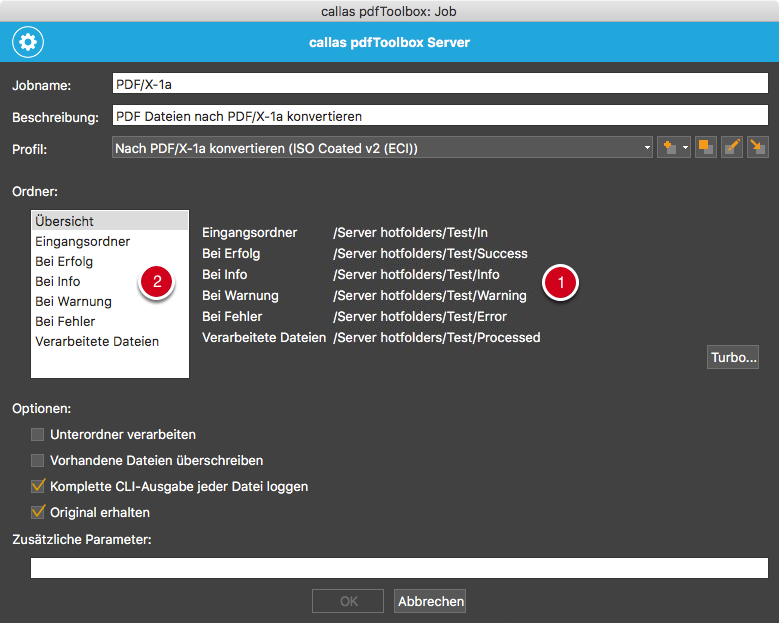Click the path /Server hotfolders/Test/Info
The width and height of the screenshot is (779, 623).
(416, 274)
